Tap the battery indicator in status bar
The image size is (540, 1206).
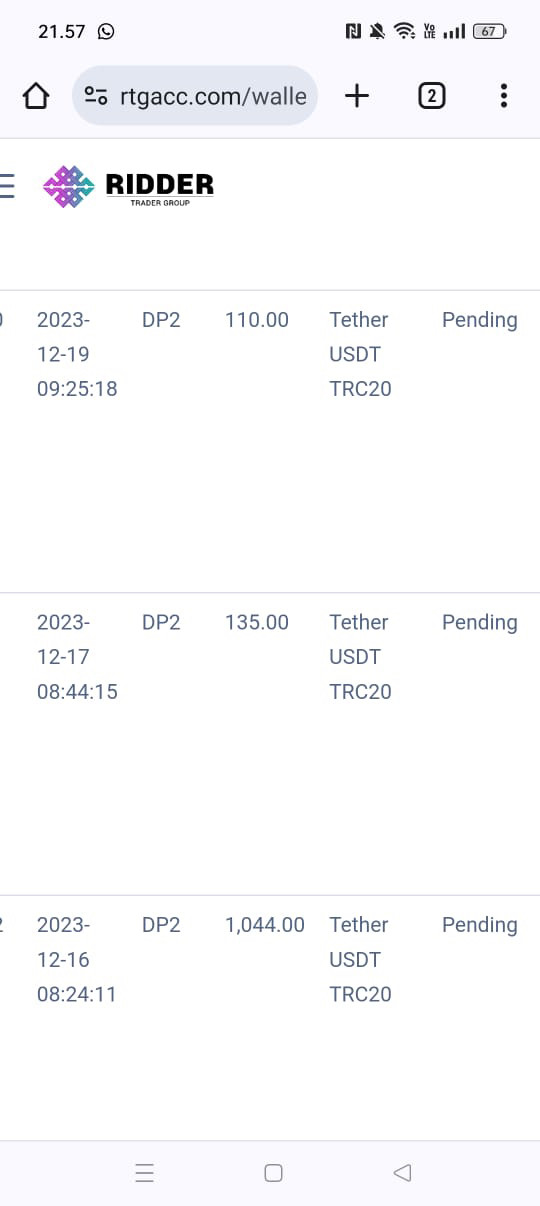click(489, 31)
